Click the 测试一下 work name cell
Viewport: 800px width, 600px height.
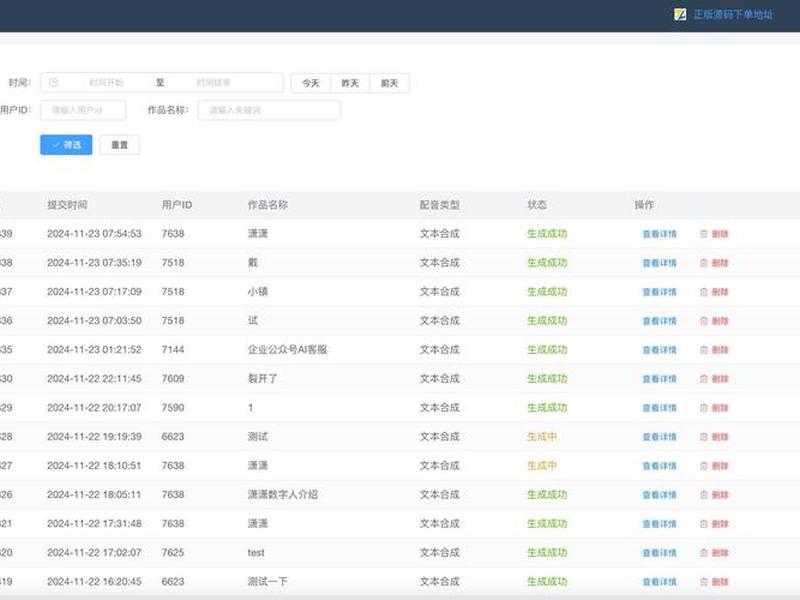(x=268, y=582)
